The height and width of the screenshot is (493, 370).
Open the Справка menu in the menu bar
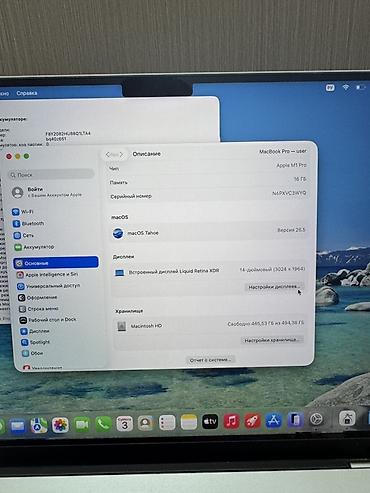click(x=27, y=93)
